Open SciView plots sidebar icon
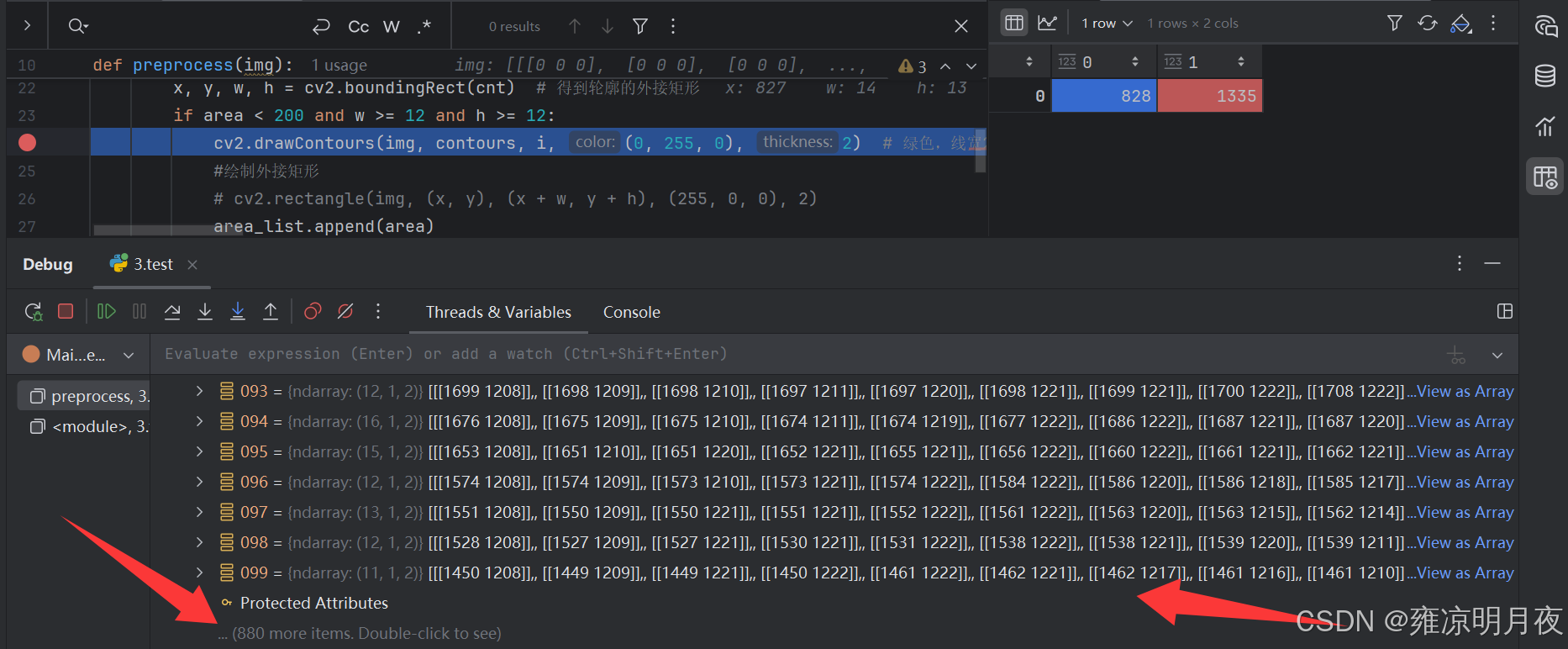1568x649 pixels. click(x=1545, y=127)
